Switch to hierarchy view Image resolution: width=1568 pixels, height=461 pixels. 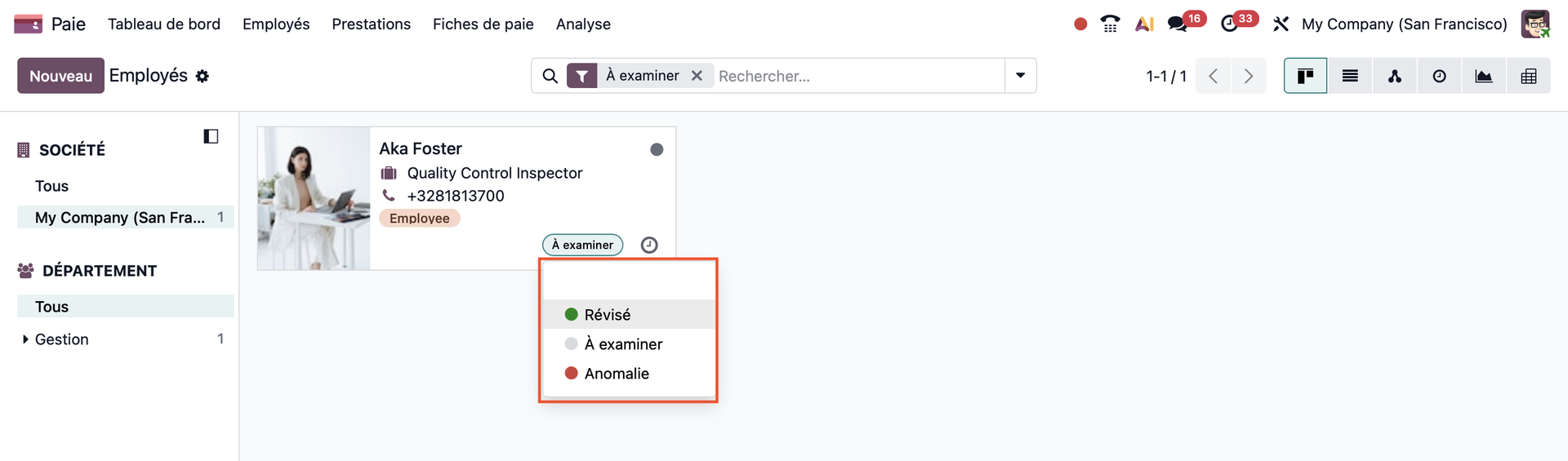[1394, 76]
